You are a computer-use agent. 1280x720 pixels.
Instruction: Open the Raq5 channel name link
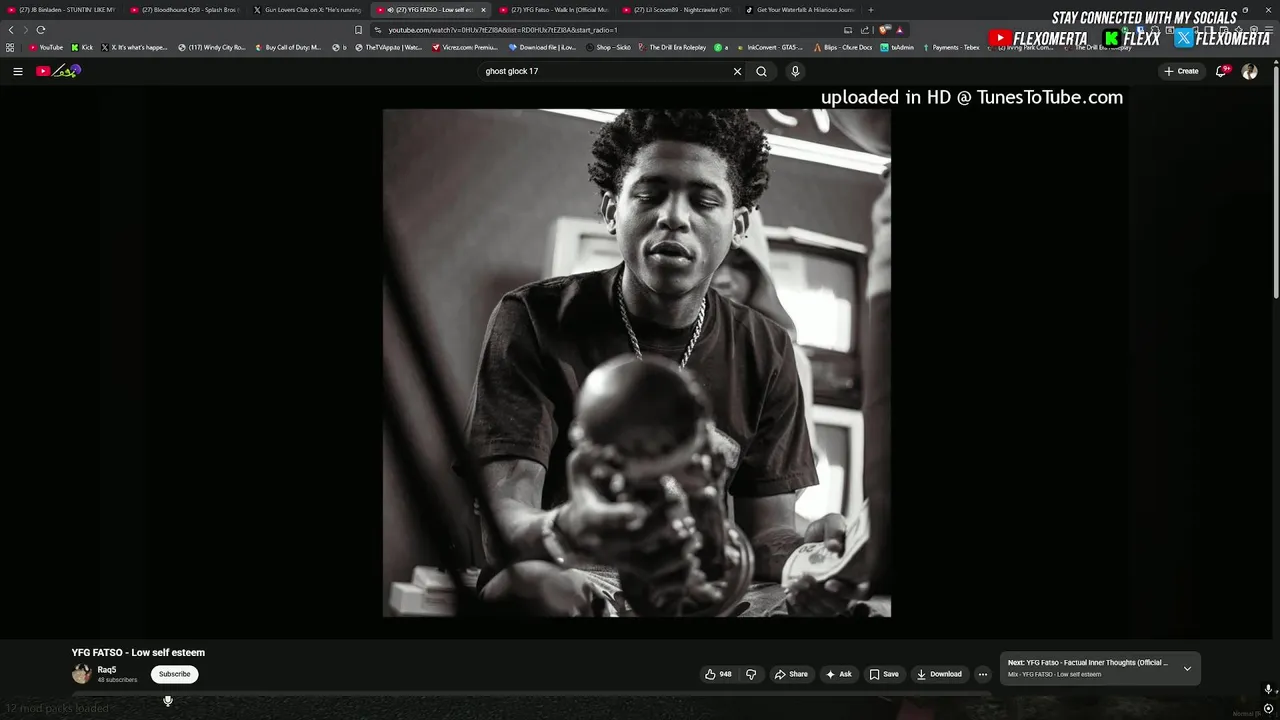coord(106,670)
